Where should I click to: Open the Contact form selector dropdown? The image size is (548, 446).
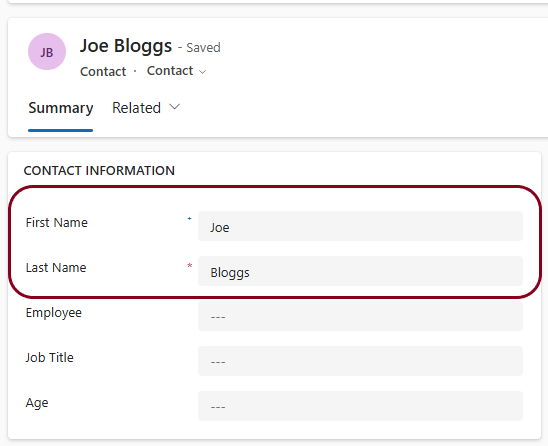176,71
